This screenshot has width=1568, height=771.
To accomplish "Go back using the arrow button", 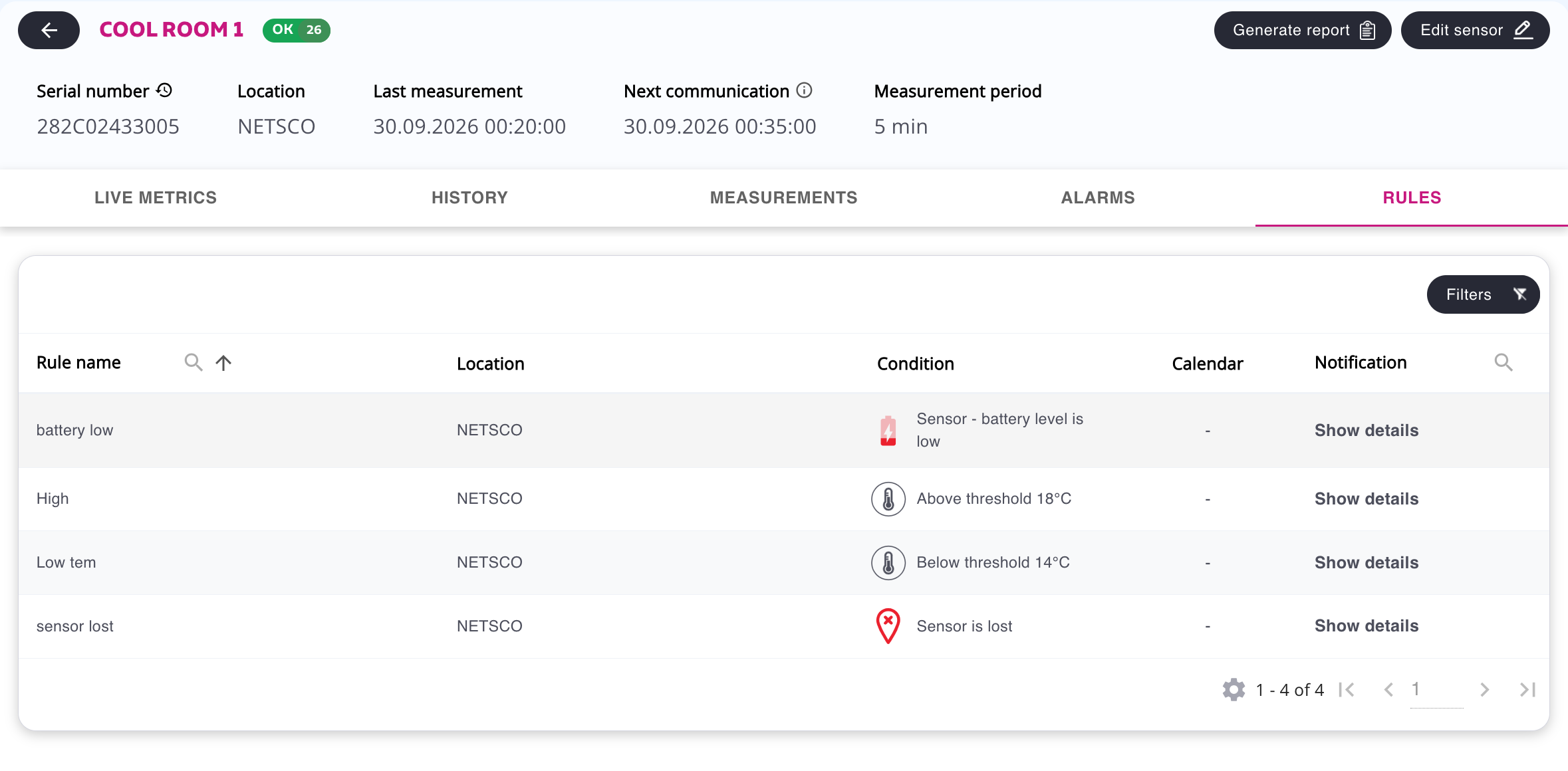I will pos(49,30).
